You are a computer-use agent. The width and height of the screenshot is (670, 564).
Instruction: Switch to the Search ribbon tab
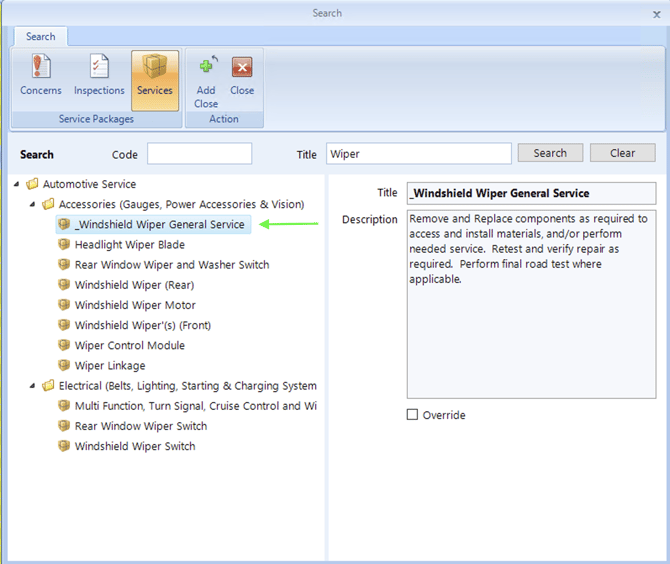[41, 37]
